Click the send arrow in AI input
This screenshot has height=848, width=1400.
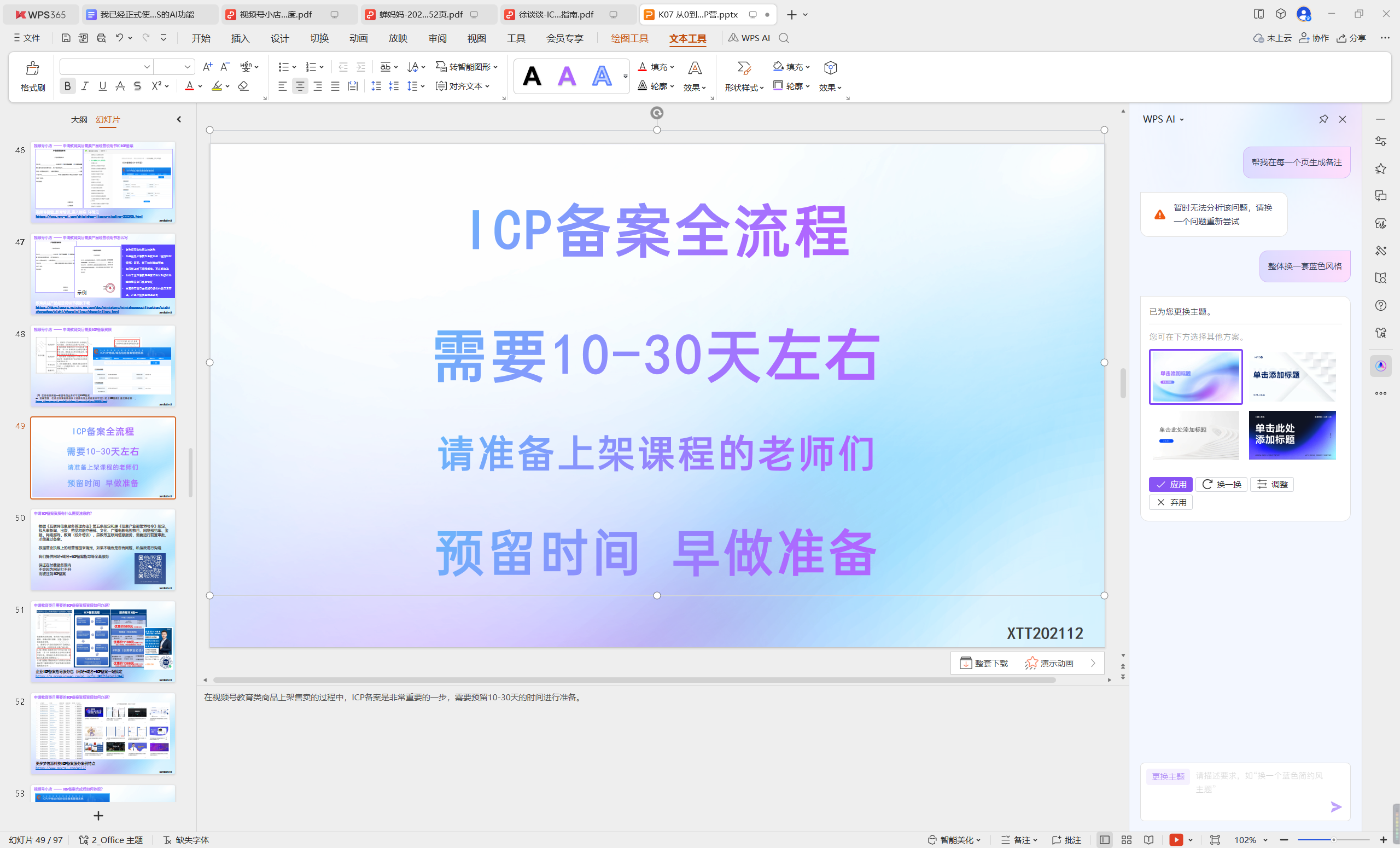[1336, 806]
